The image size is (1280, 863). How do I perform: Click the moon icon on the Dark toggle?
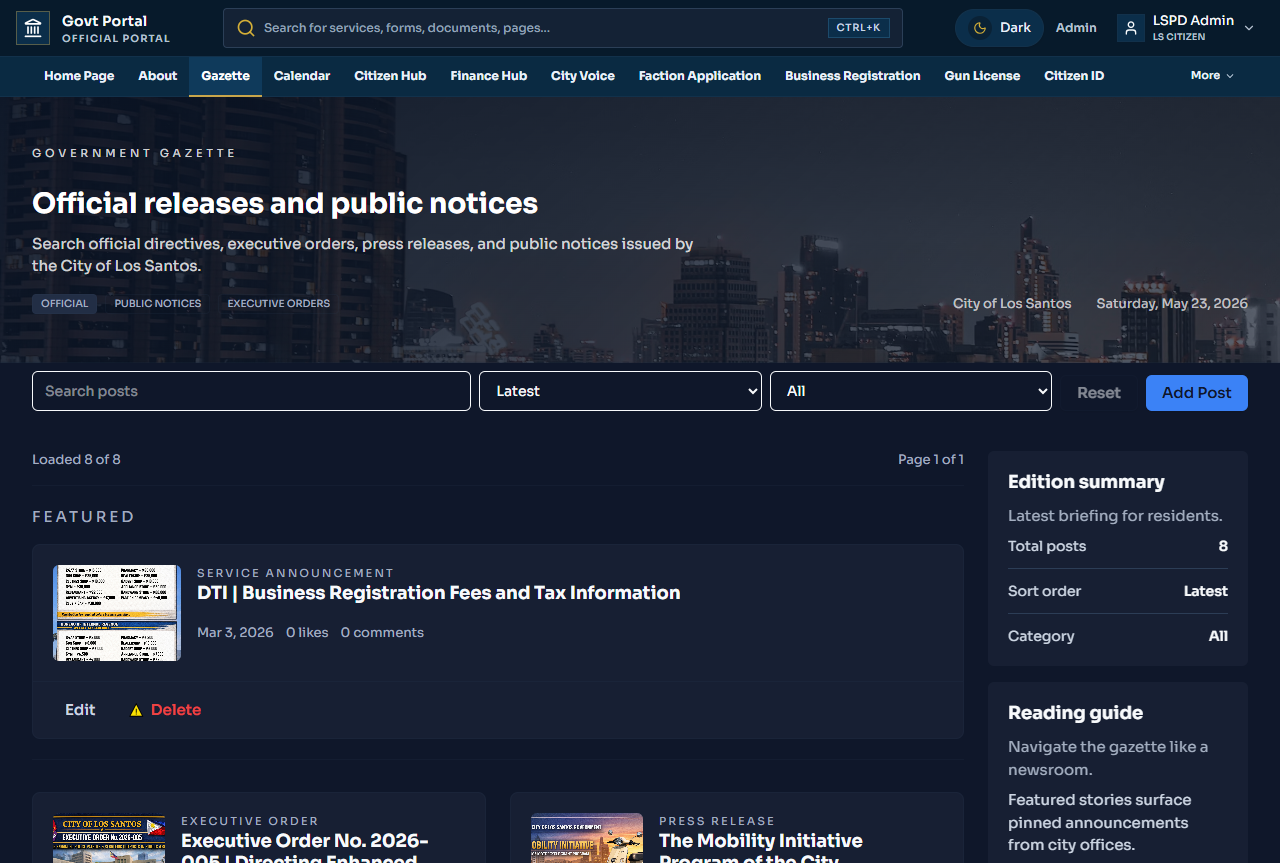[980, 28]
